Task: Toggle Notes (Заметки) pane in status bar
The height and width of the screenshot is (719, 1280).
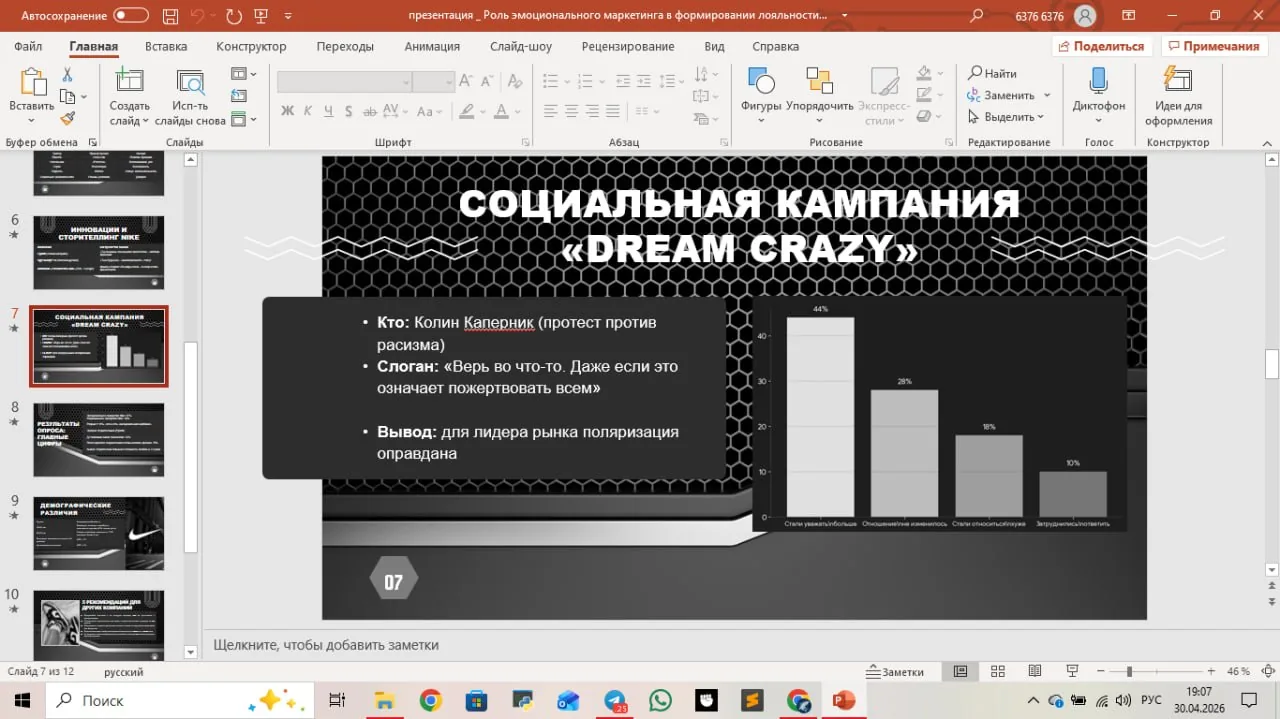Action: point(896,671)
